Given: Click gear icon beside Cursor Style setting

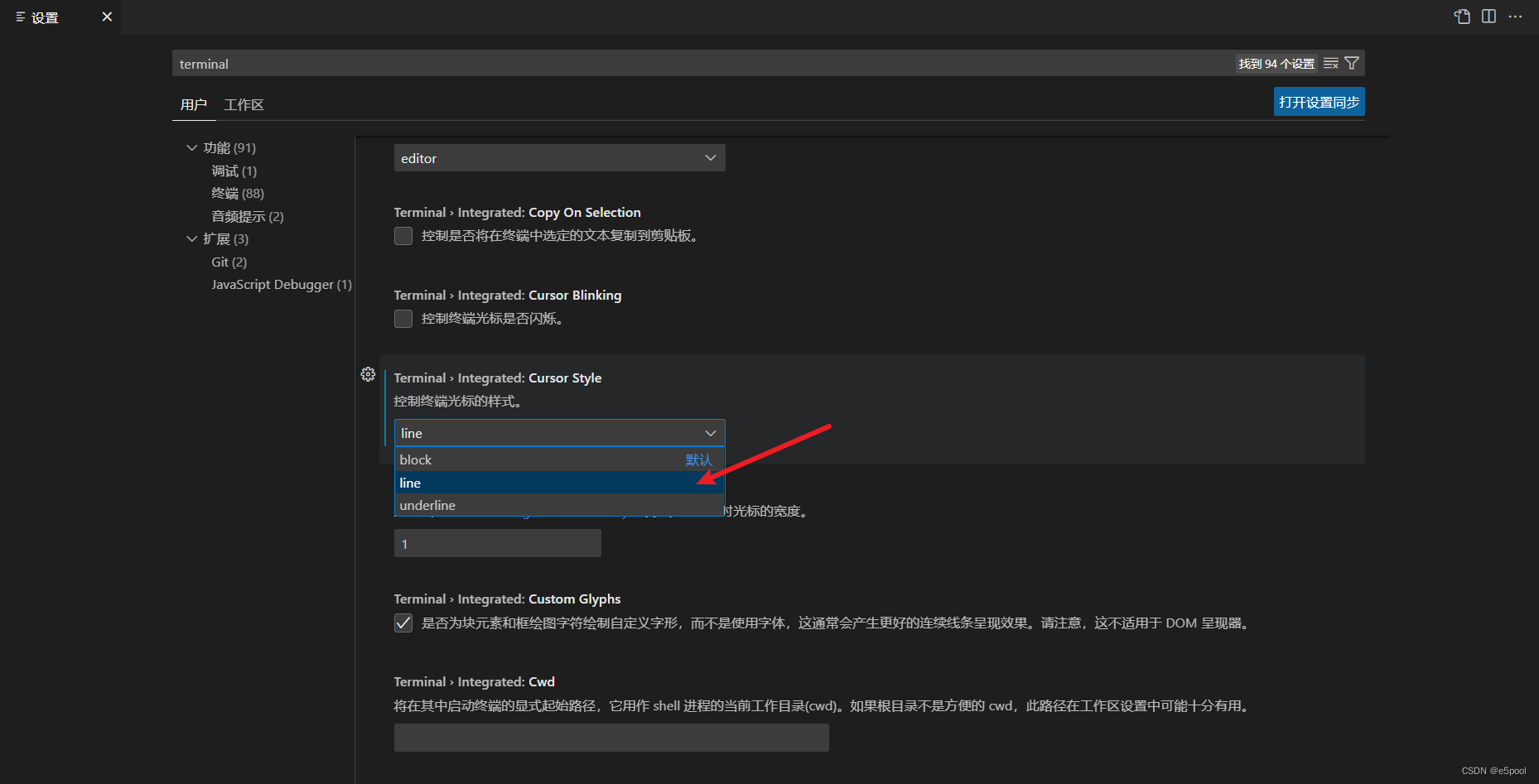Looking at the screenshot, I should 368,374.
